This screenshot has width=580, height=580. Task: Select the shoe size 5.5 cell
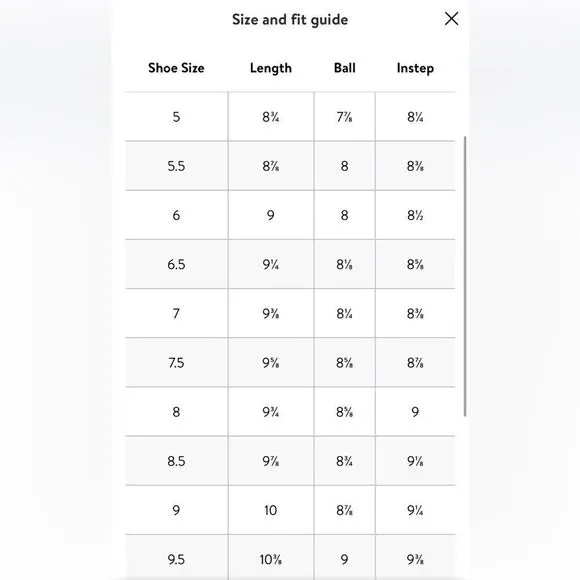[x=176, y=166]
